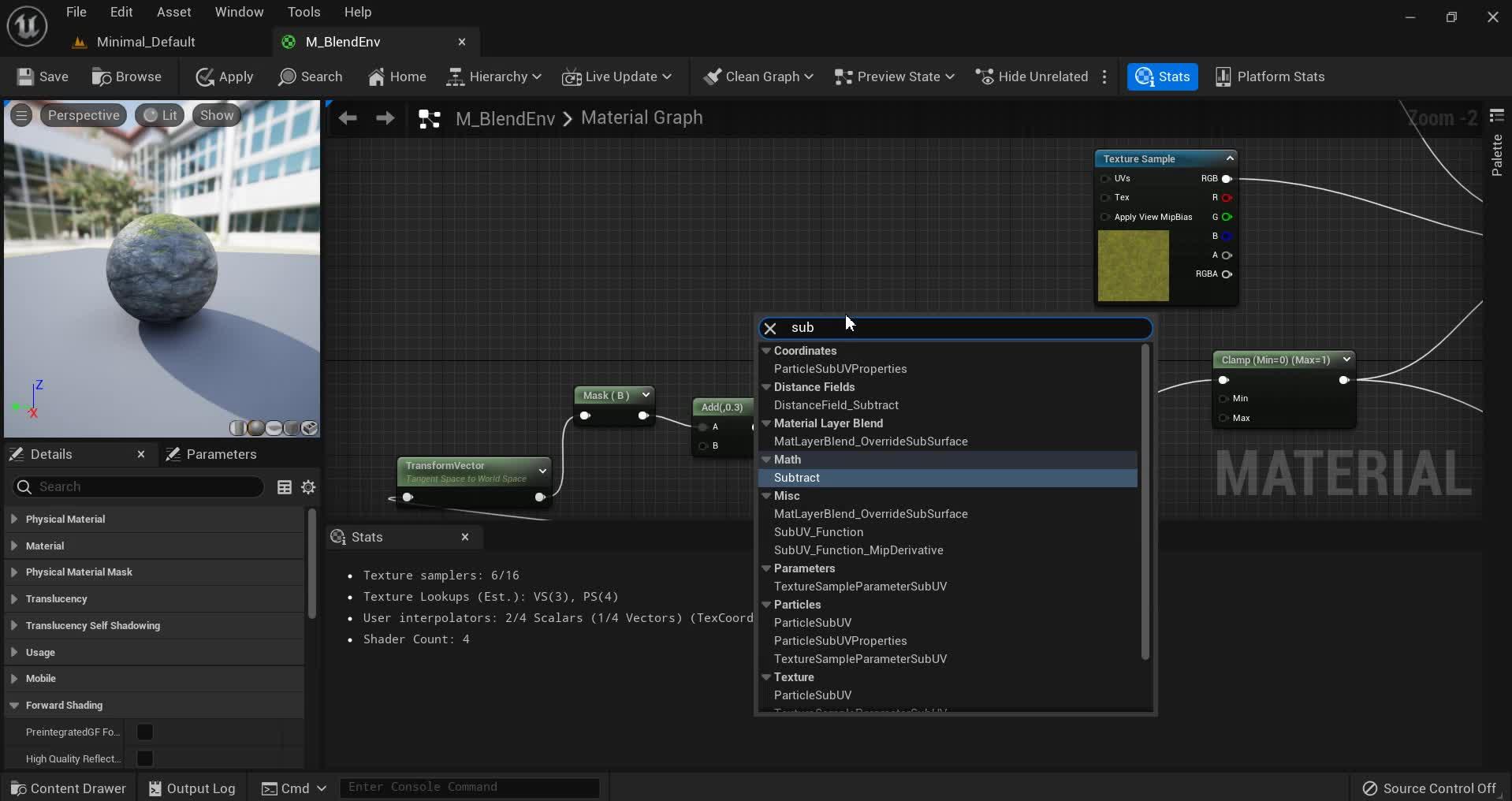Open the viewport hamburger menu icon
The image size is (1512, 801).
pos(21,115)
